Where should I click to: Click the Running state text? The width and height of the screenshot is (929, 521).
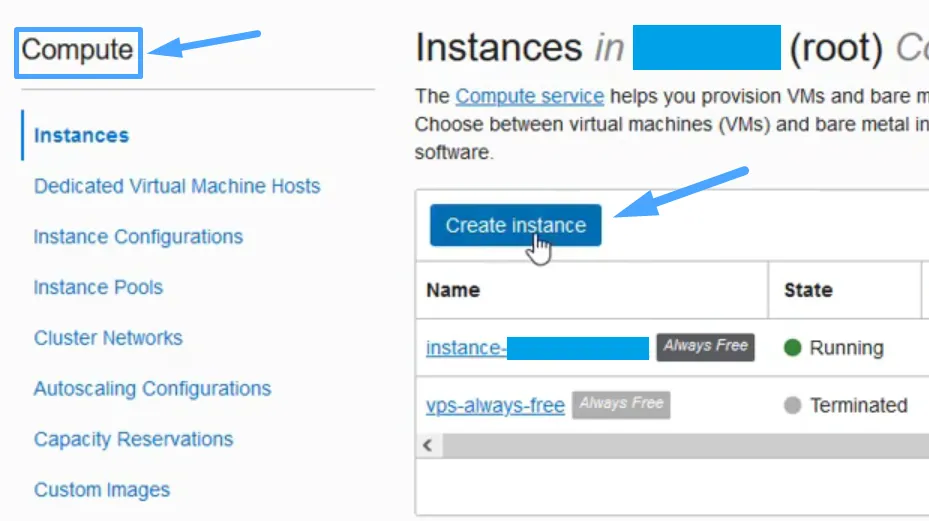(x=846, y=348)
